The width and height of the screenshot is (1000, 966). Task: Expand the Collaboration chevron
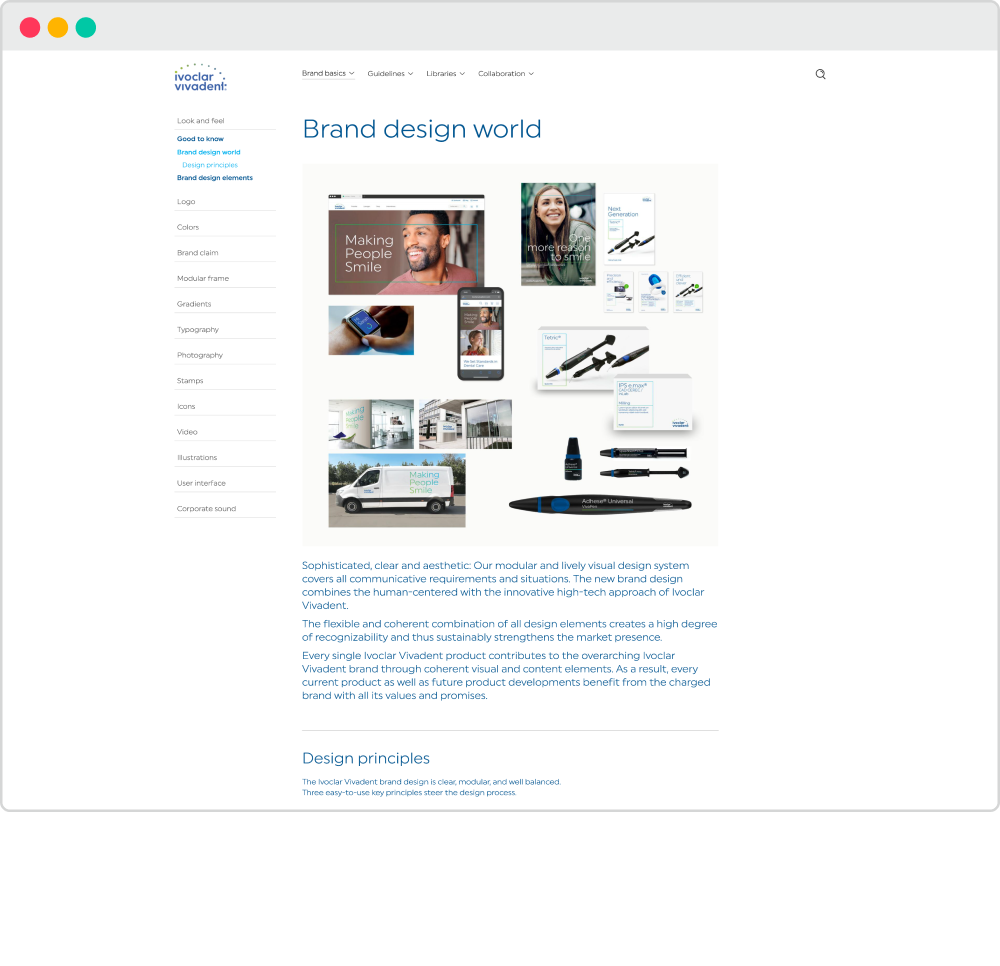pos(531,73)
